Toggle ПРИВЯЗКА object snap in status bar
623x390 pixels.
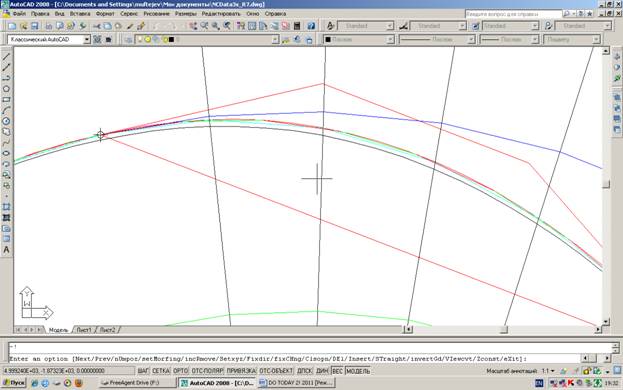tap(241, 371)
